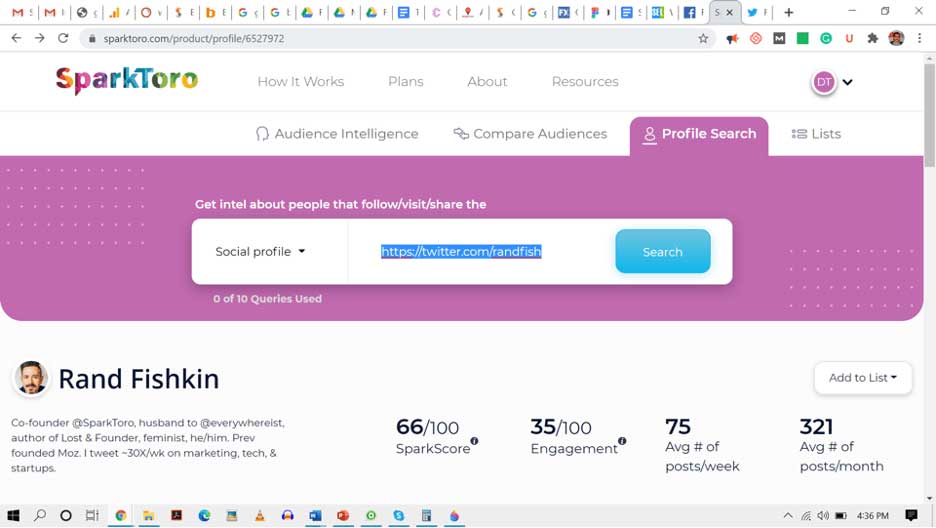Open Skype from the taskbar

(399, 515)
